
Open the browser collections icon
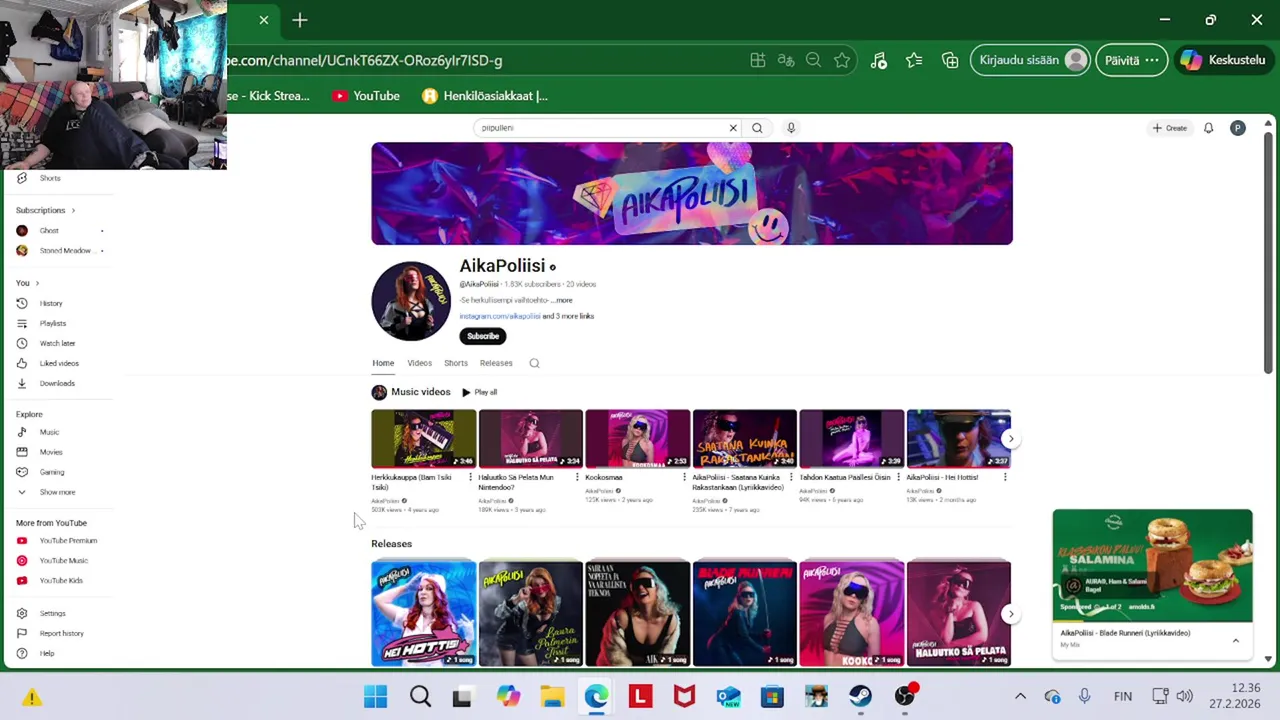(x=950, y=60)
